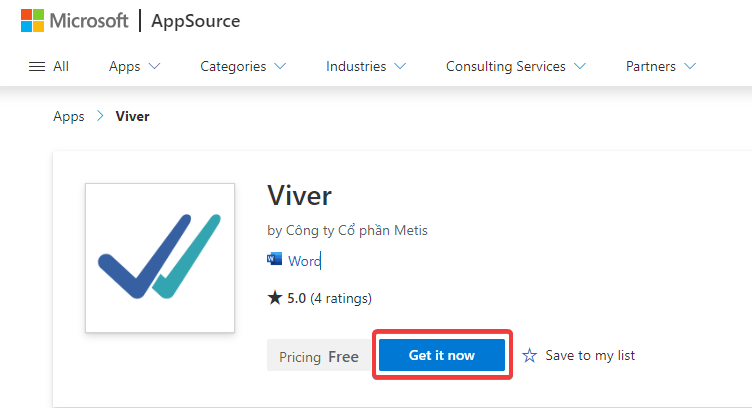Click the Word application icon
The image size is (752, 408).
point(274,259)
